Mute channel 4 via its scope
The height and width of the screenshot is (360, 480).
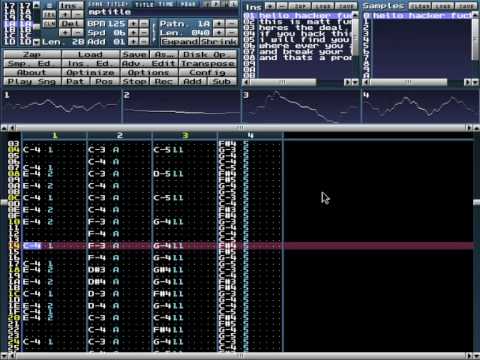tap(420, 106)
